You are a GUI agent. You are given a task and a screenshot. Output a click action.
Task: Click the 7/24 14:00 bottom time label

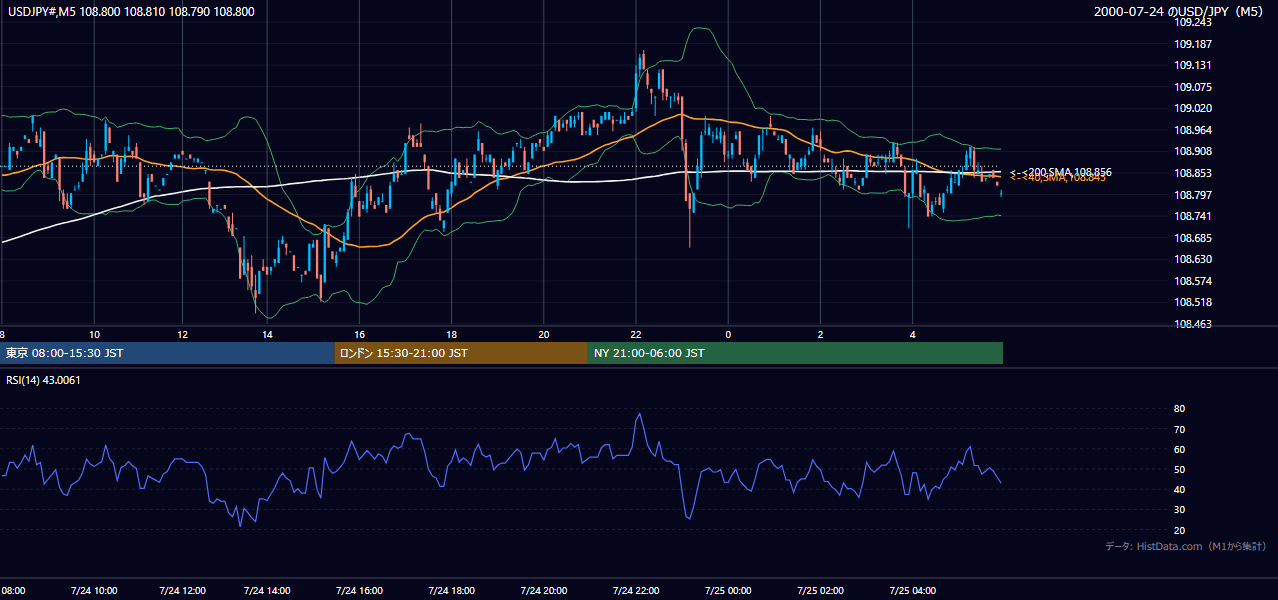pos(267,591)
